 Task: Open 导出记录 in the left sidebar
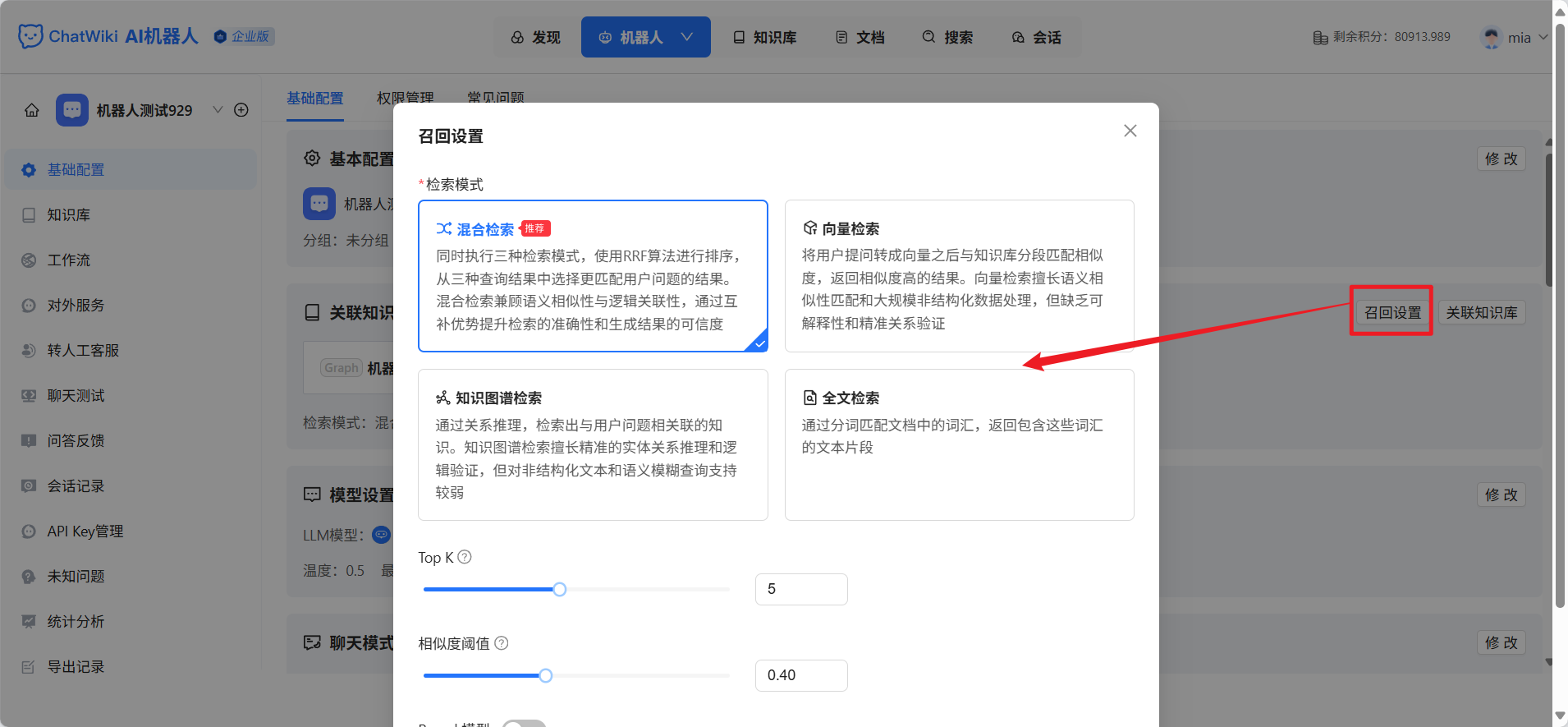click(131, 666)
